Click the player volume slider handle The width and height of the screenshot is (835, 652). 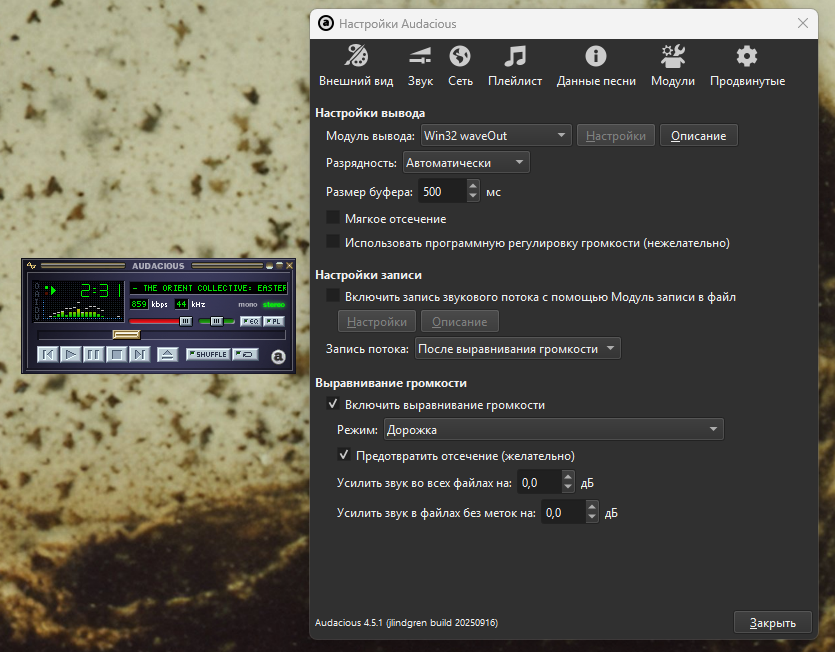pyautogui.click(x=185, y=321)
